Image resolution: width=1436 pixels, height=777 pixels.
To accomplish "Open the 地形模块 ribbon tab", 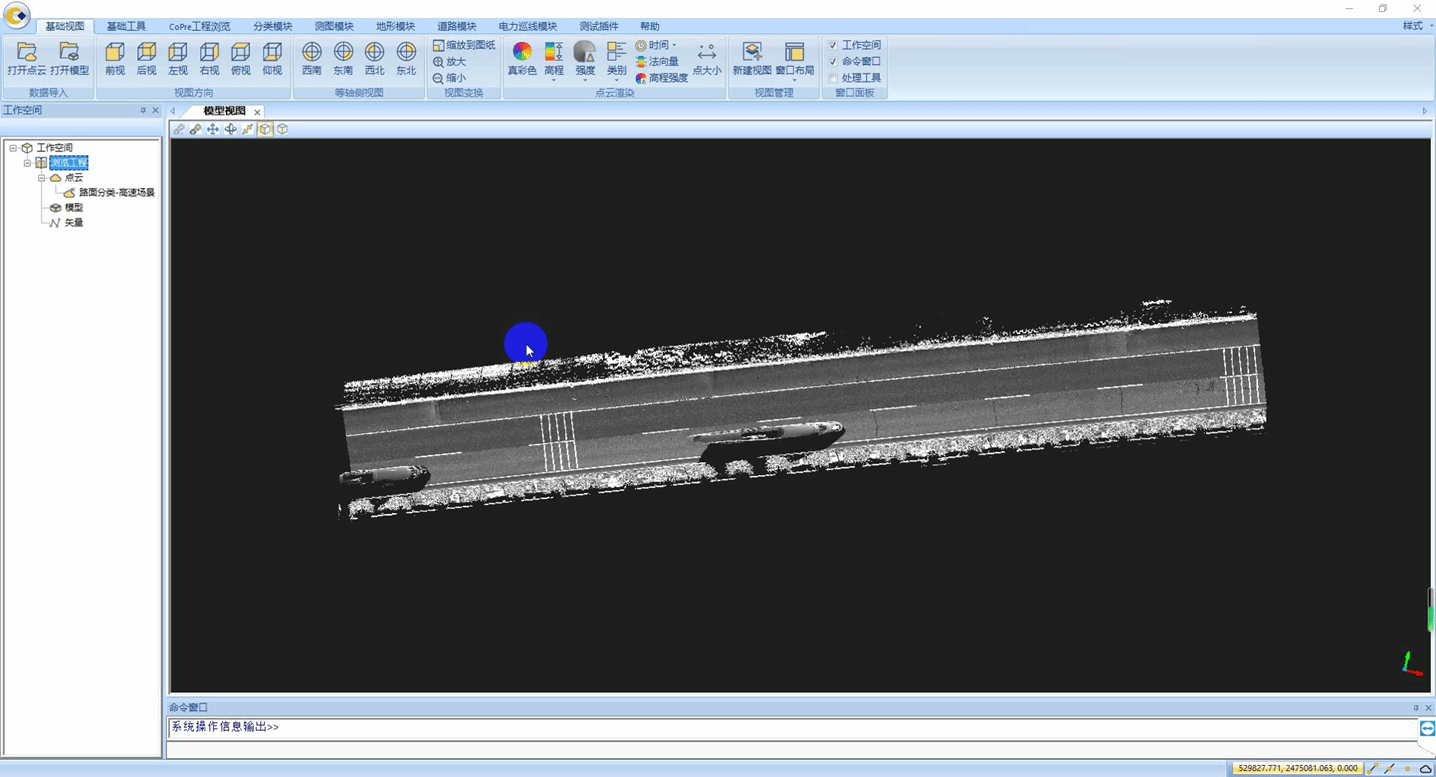I will point(395,26).
